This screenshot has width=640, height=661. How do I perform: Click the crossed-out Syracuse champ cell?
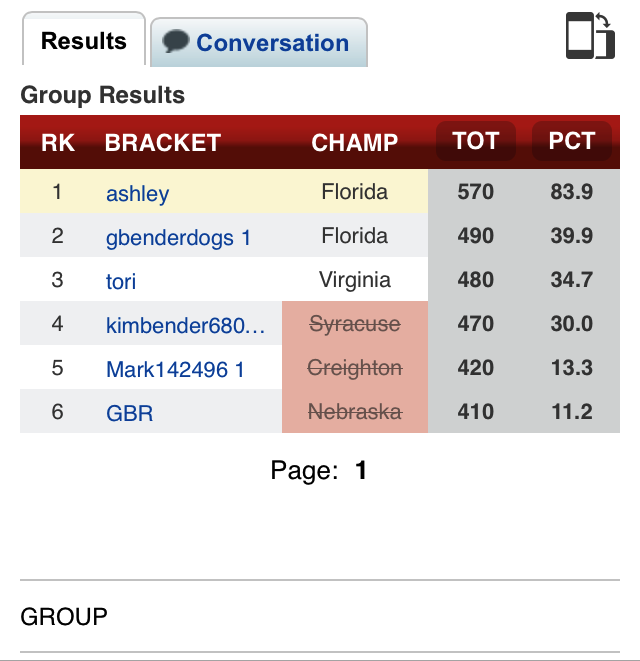pyautogui.click(x=354, y=324)
